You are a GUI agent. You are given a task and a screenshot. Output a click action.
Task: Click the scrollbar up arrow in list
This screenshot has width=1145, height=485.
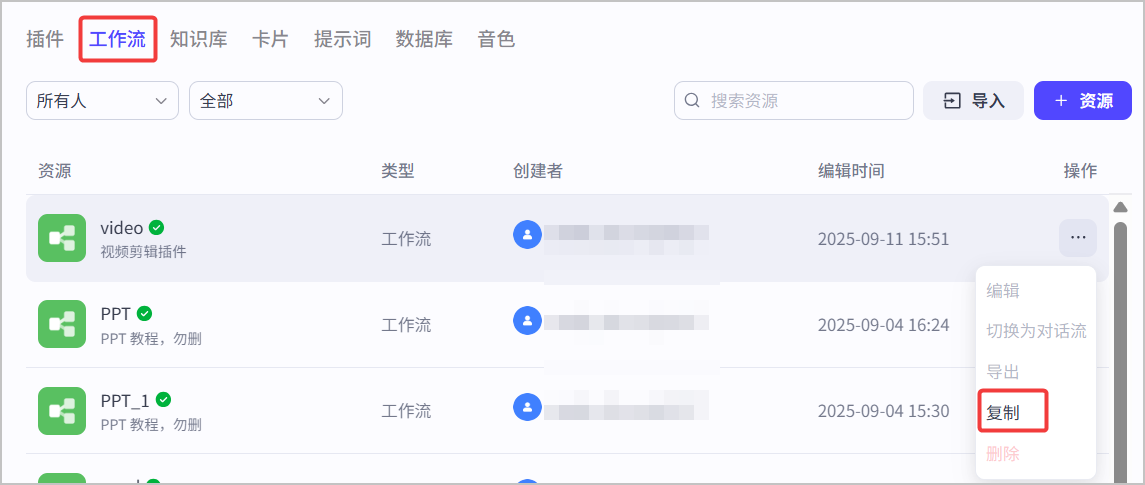click(1120, 208)
